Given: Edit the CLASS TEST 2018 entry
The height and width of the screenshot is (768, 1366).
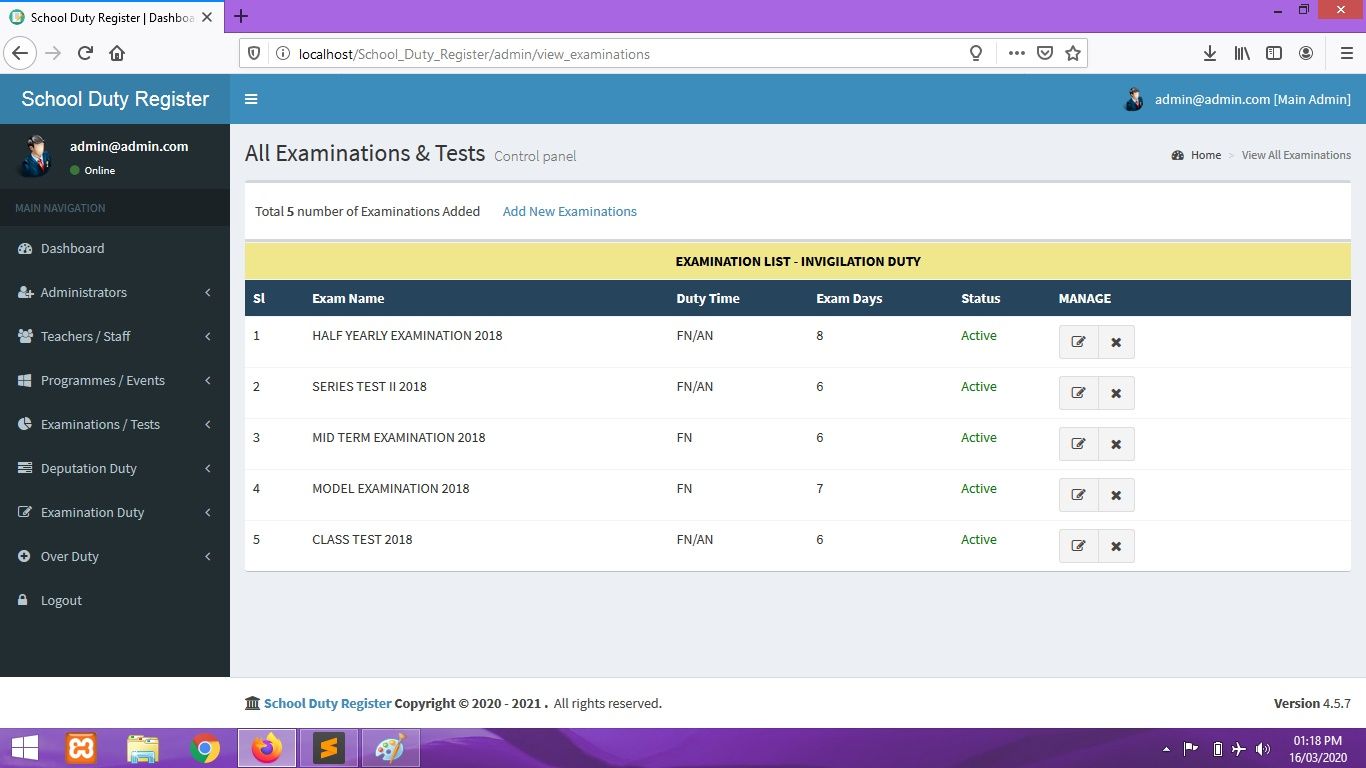Looking at the screenshot, I should click(1078, 546).
